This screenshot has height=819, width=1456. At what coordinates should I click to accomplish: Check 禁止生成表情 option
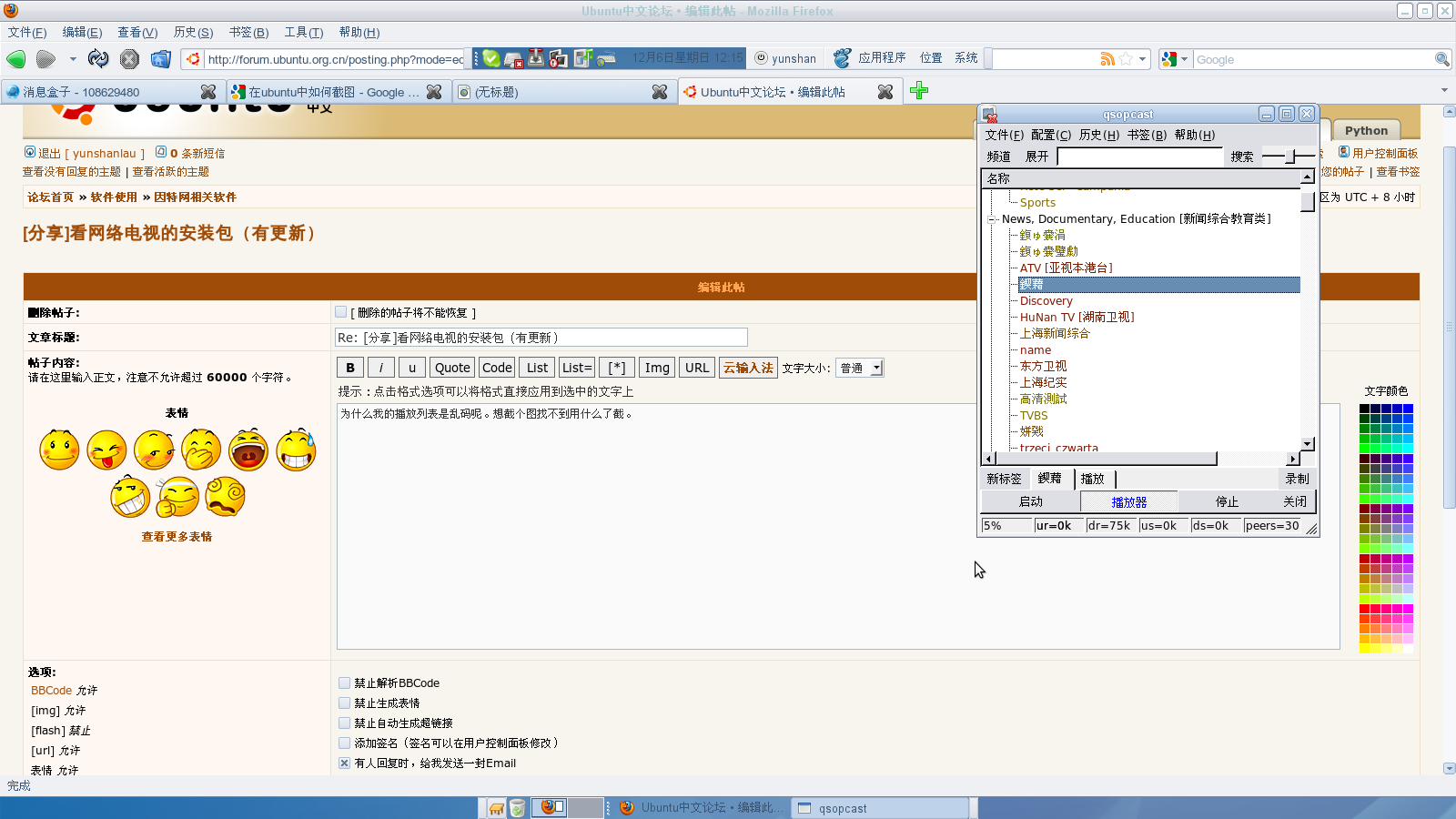point(344,703)
